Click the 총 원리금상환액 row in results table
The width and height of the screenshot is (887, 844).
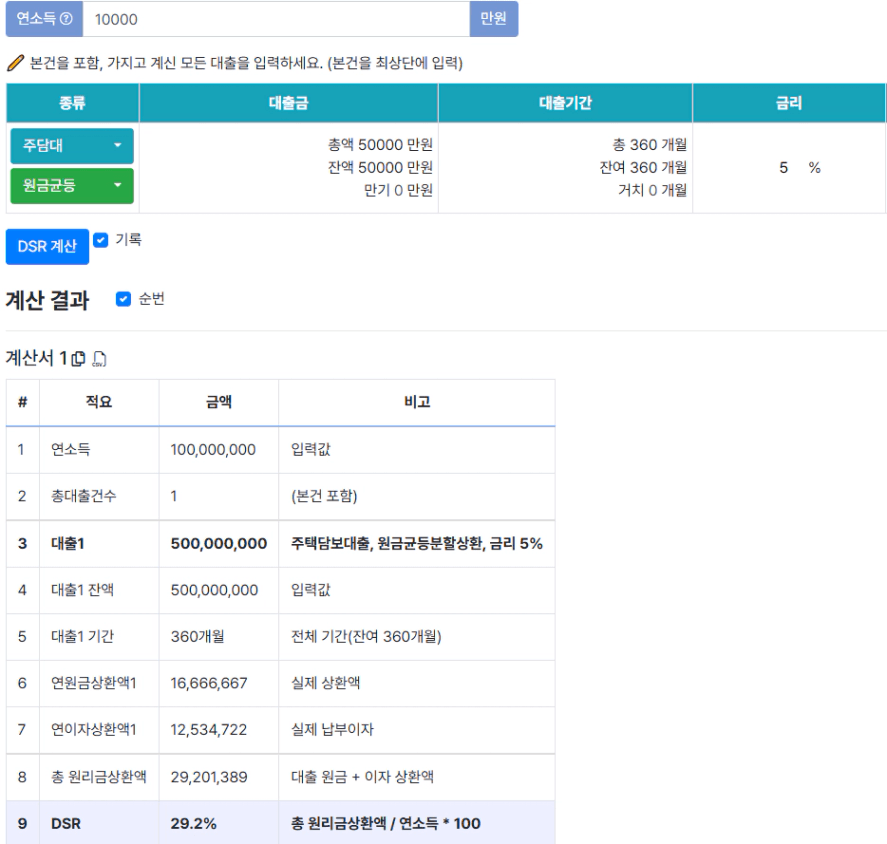coord(280,777)
